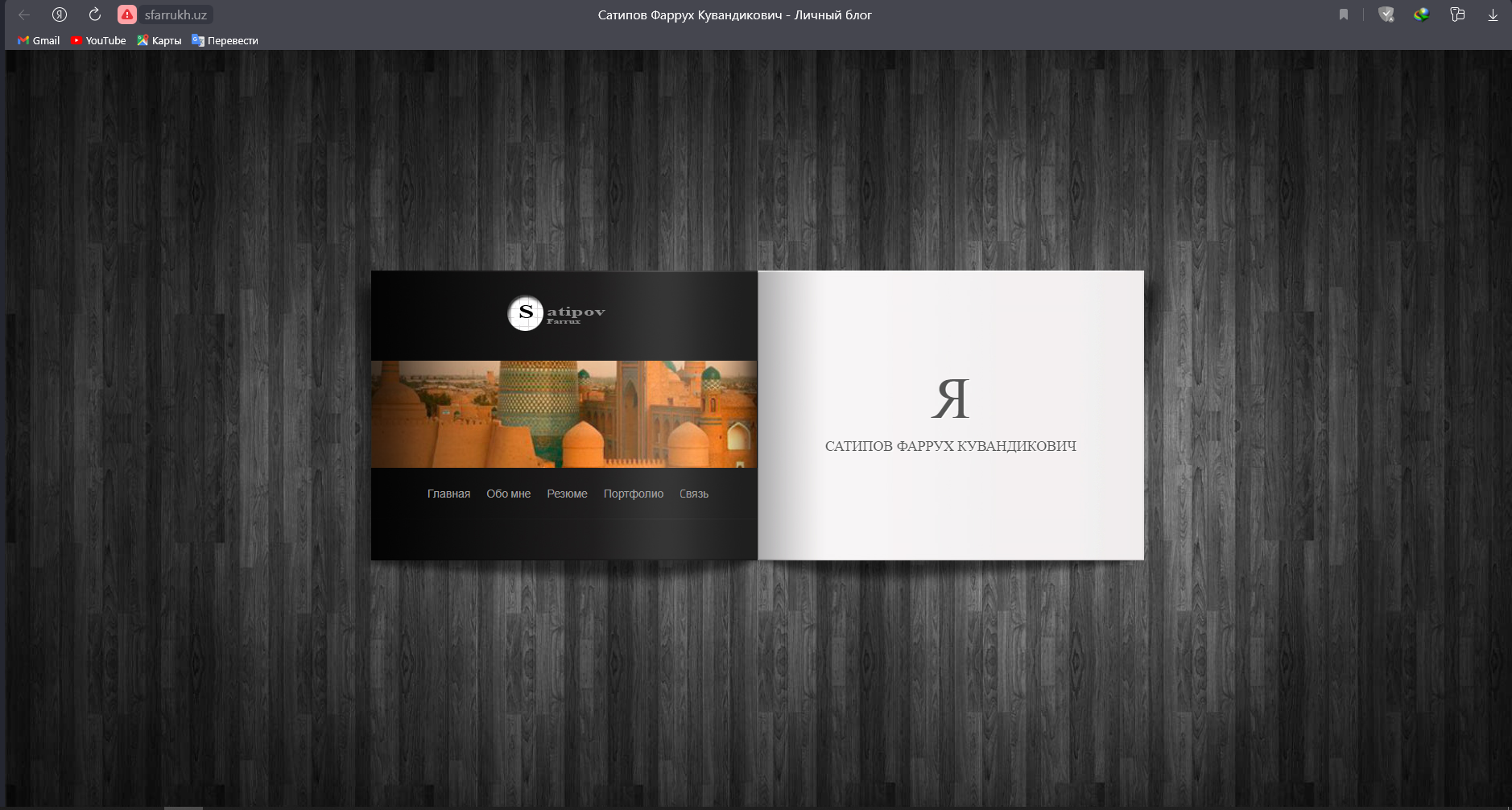Open the Связь menu item
Screen dimensions: 1512x810
(x=693, y=494)
